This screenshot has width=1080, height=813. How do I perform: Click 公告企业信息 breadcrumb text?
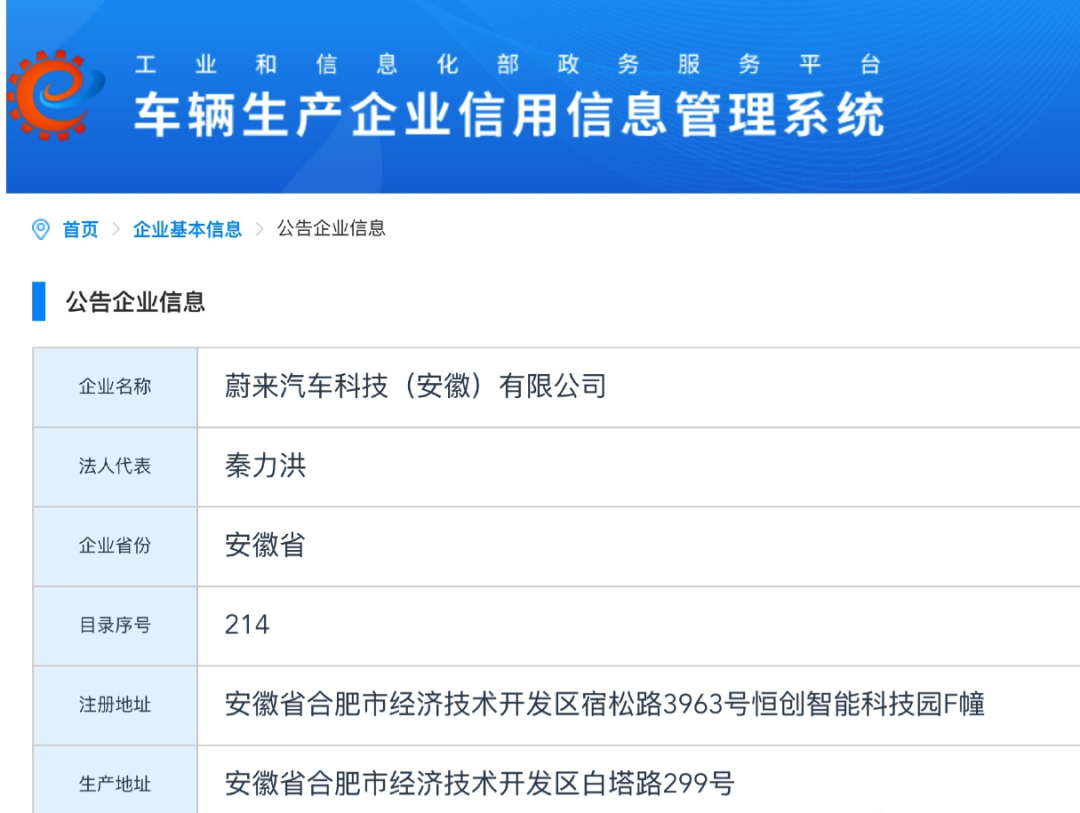click(331, 228)
